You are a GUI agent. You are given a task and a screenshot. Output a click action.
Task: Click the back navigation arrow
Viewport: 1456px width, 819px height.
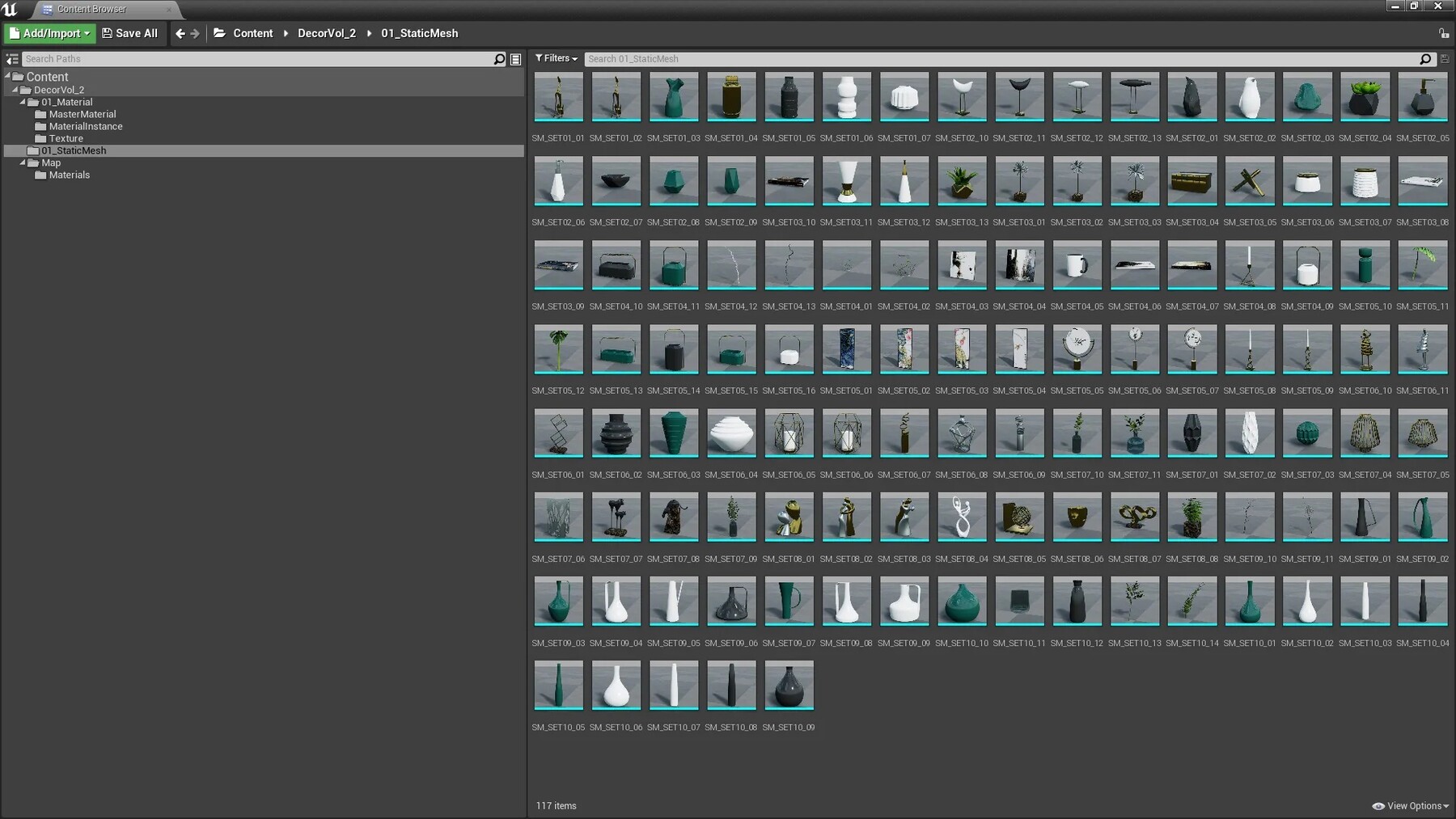coord(180,33)
